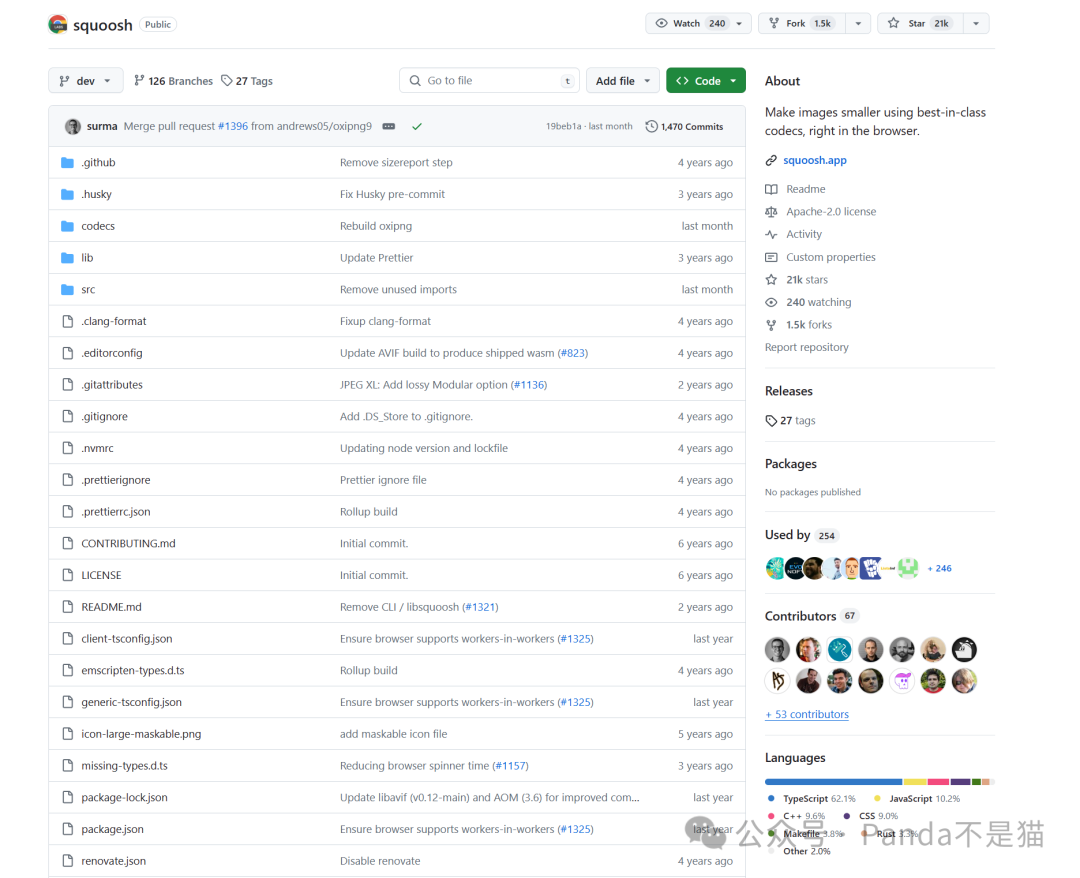Open the 'Rebuild oxipng' commit message
This screenshot has width=1080, height=878.
[x=376, y=226]
